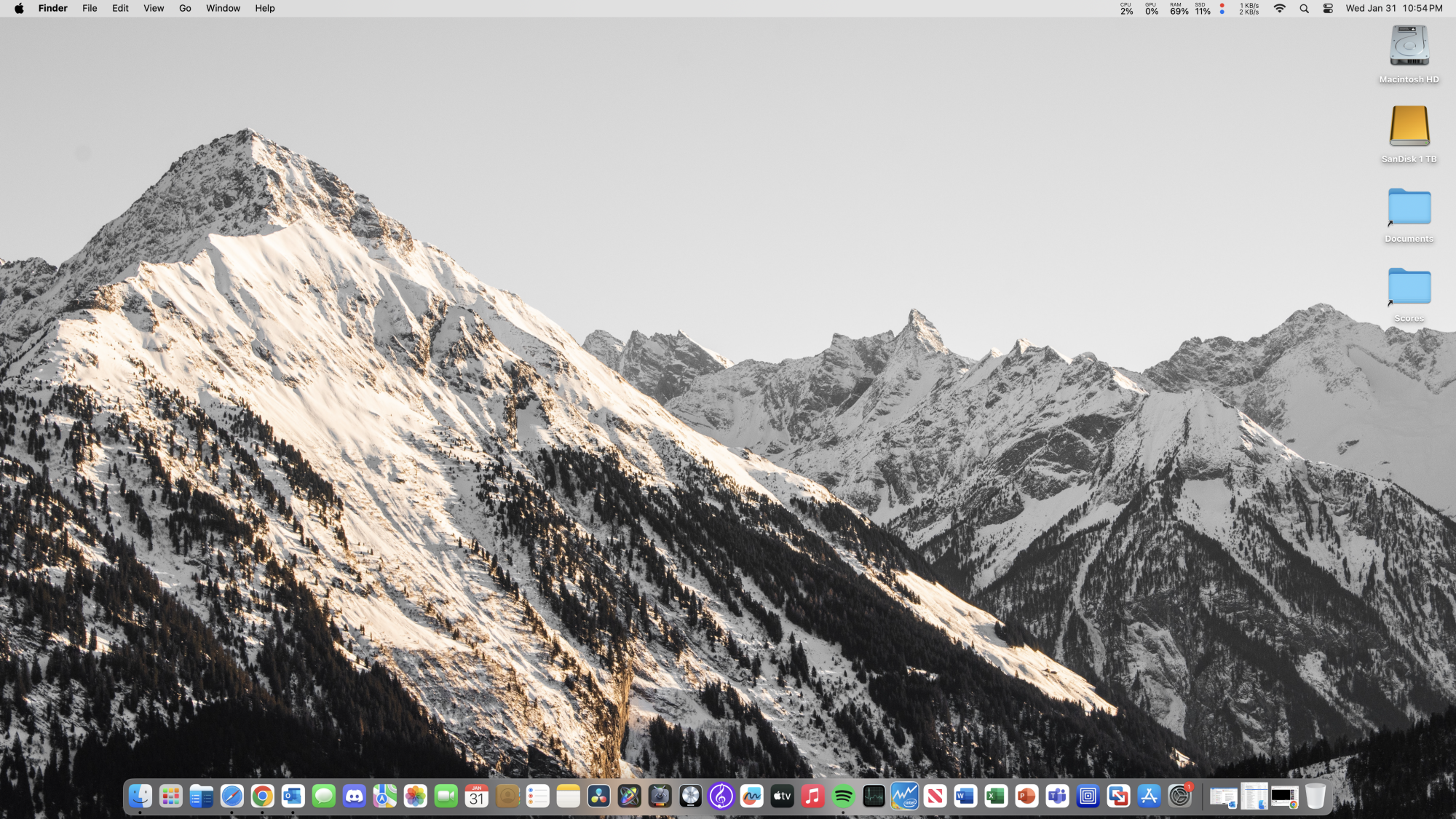Viewport: 1456px width, 819px height.
Task: Click the Wi-Fi status icon
Action: click(x=1279, y=9)
